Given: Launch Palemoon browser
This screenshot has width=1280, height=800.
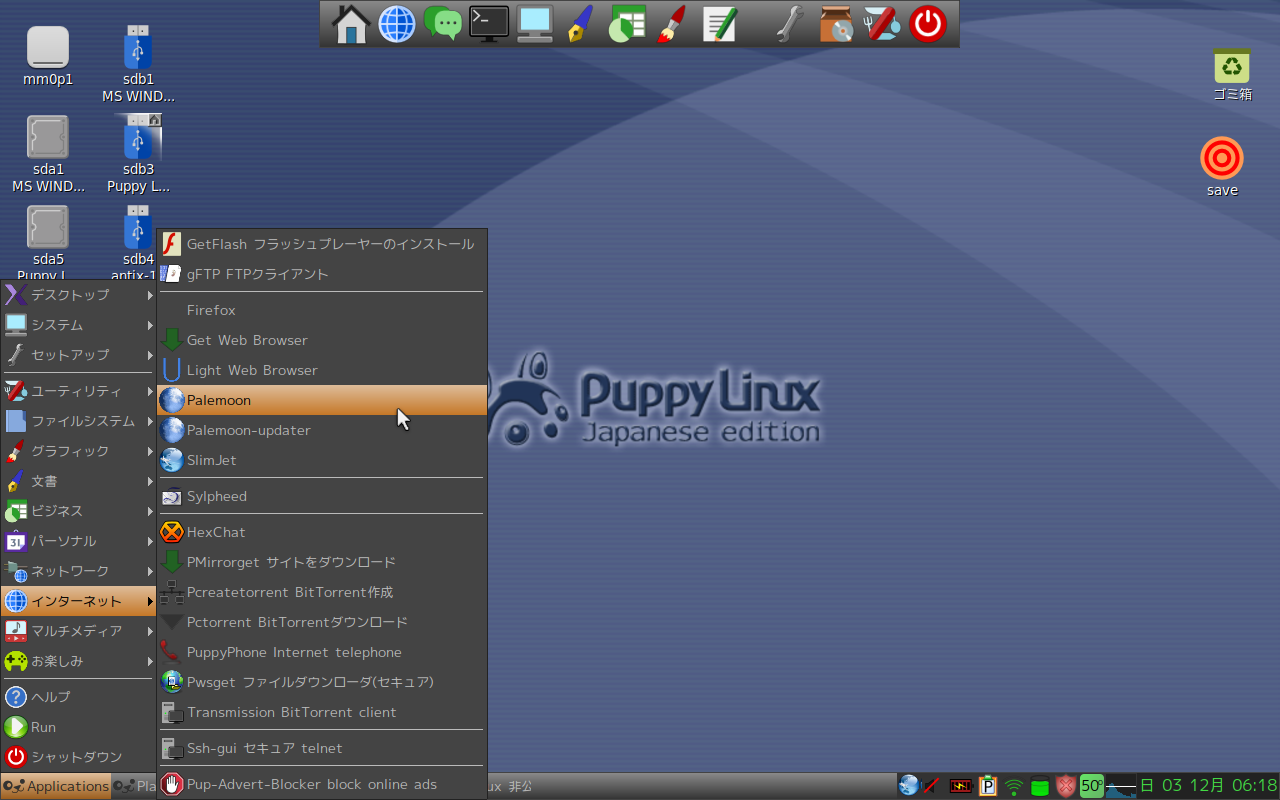Looking at the screenshot, I should tap(322, 400).
